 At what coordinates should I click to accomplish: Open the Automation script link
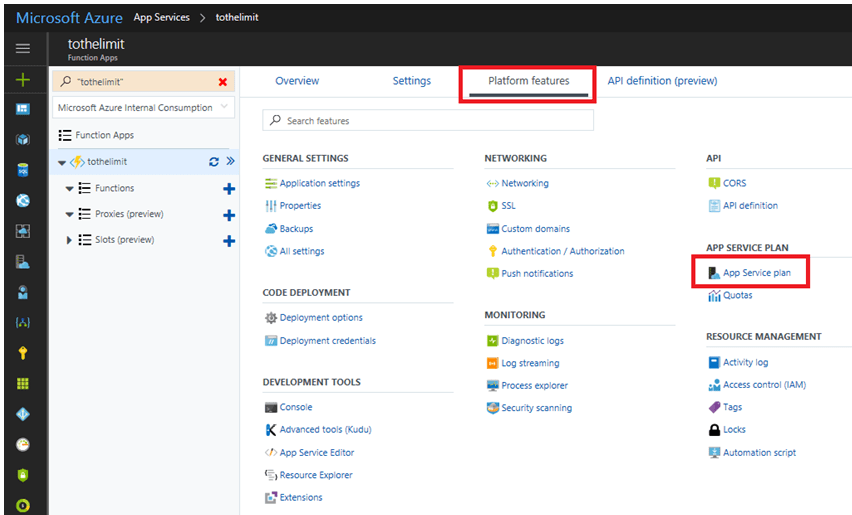(x=760, y=453)
